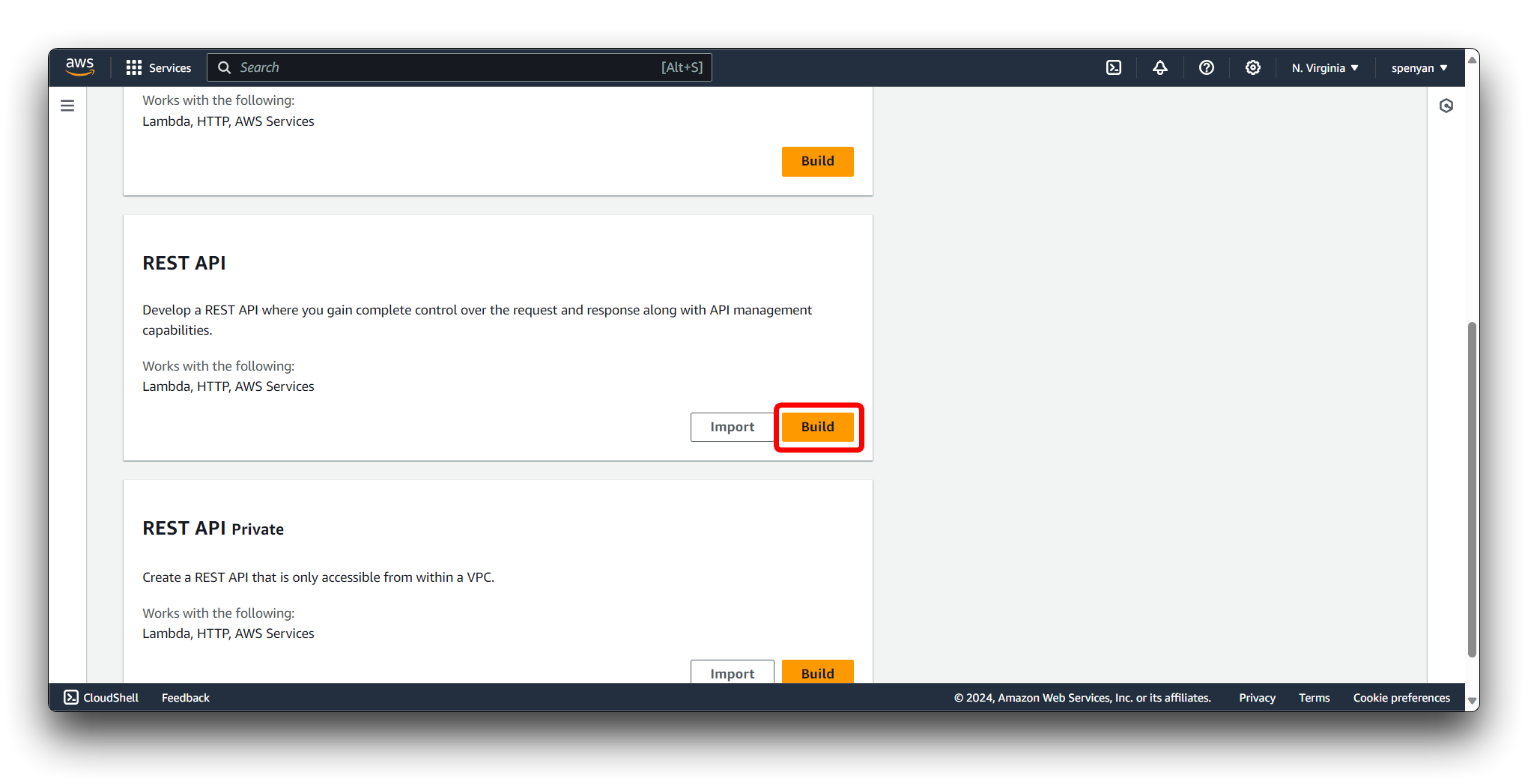Open the spenyan account menu

(1419, 67)
